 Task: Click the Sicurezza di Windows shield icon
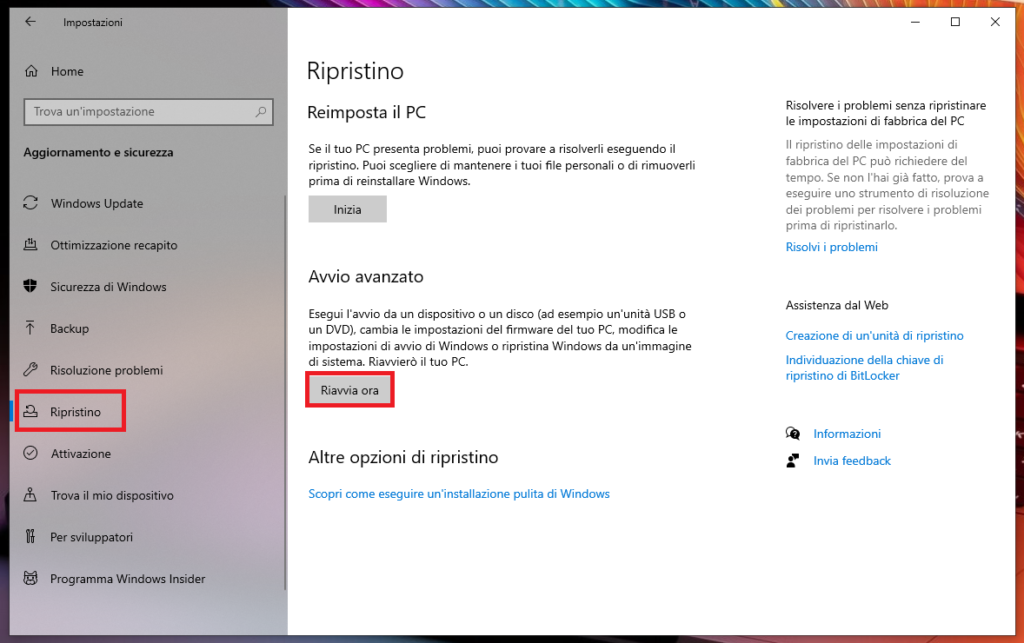[30, 286]
